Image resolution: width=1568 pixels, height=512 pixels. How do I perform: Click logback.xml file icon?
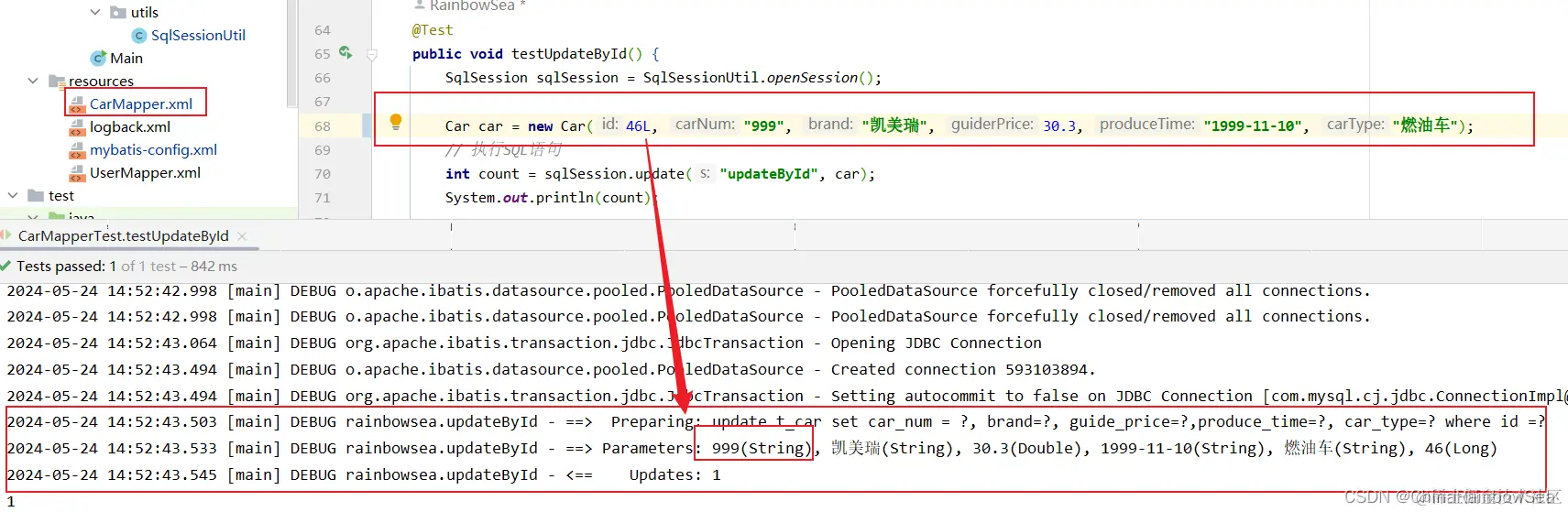click(77, 127)
